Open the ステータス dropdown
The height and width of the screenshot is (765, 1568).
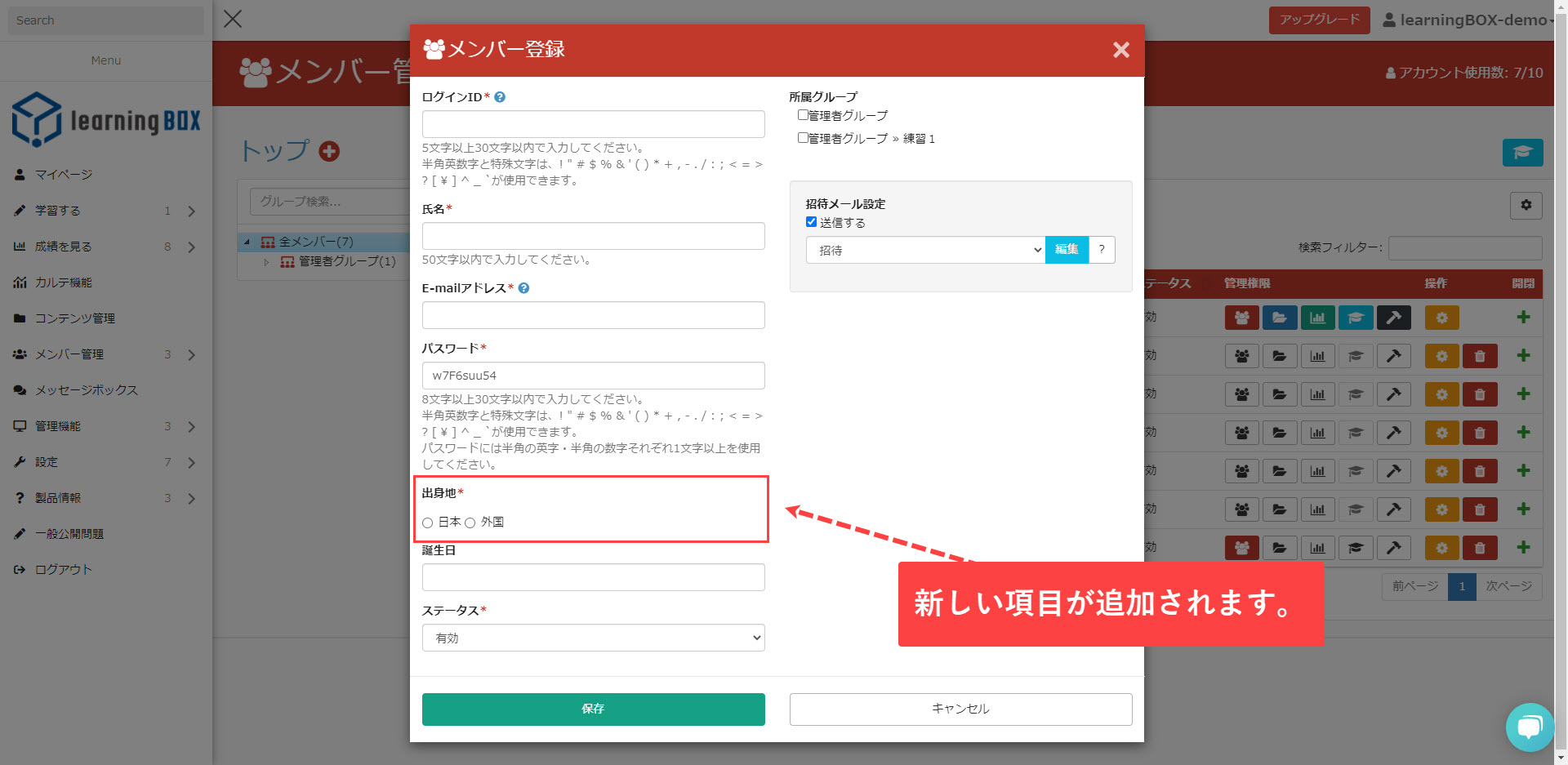[x=593, y=638]
